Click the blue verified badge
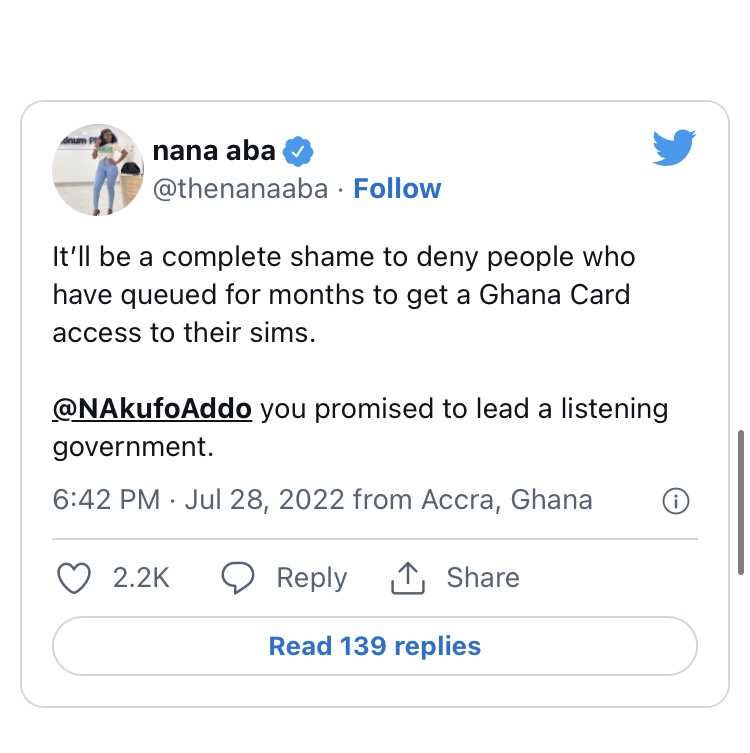This screenshot has height=753, width=750. click(x=298, y=151)
